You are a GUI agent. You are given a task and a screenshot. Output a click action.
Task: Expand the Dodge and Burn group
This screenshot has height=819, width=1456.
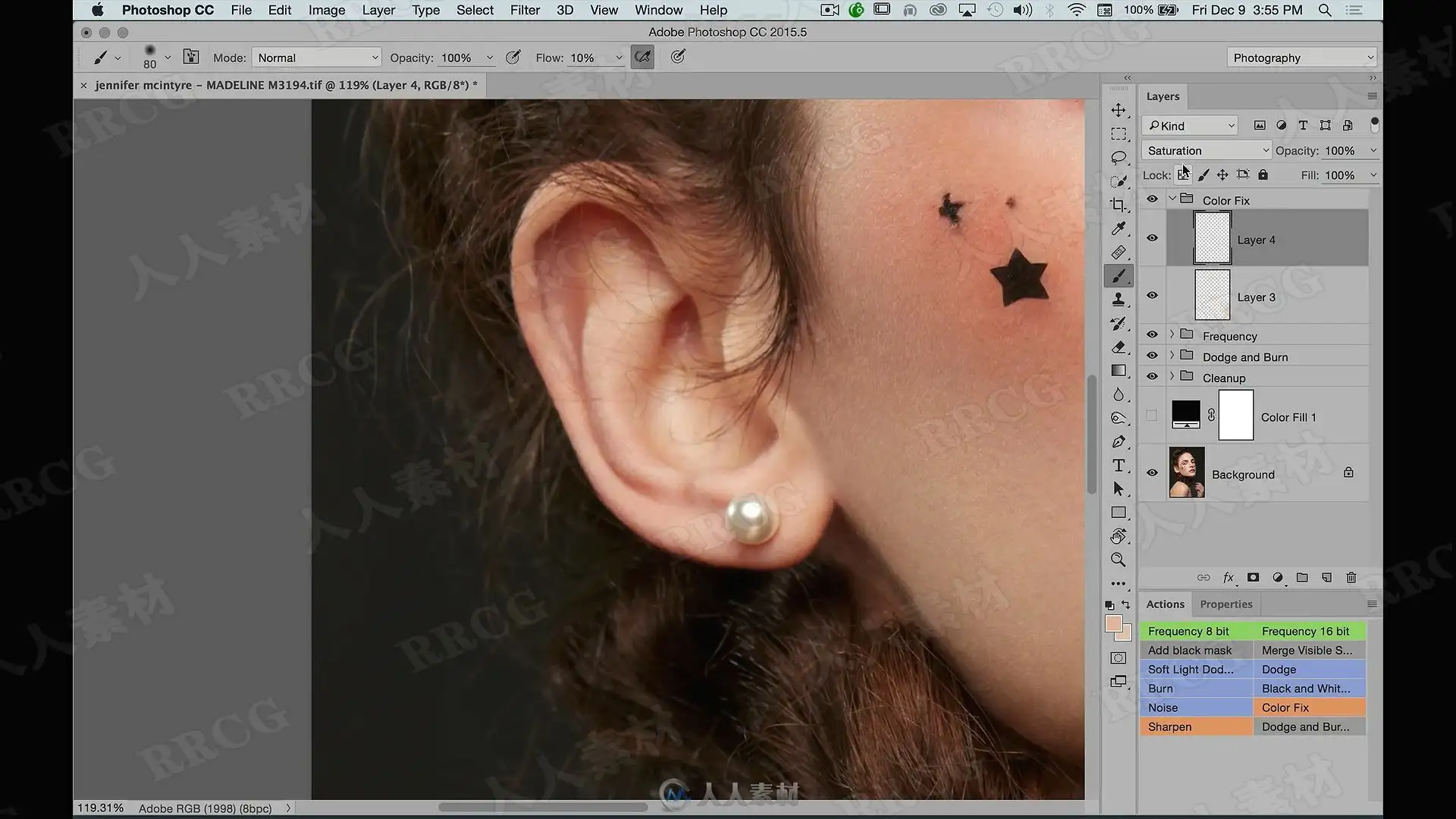click(1172, 356)
